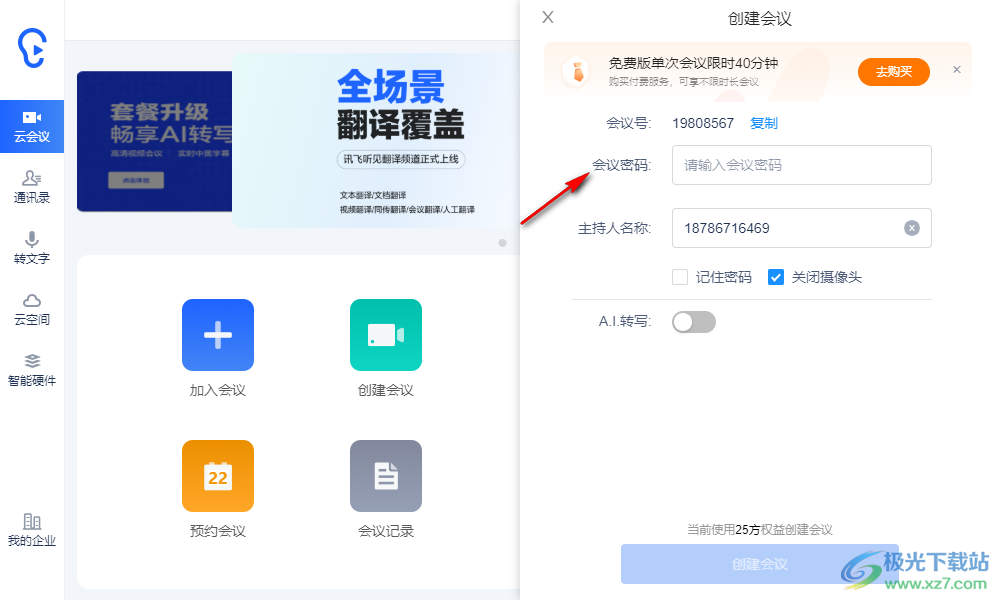The height and width of the screenshot is (600, 1000).
Task: Click the meeting number 19808567
Action: click(703, 123)
